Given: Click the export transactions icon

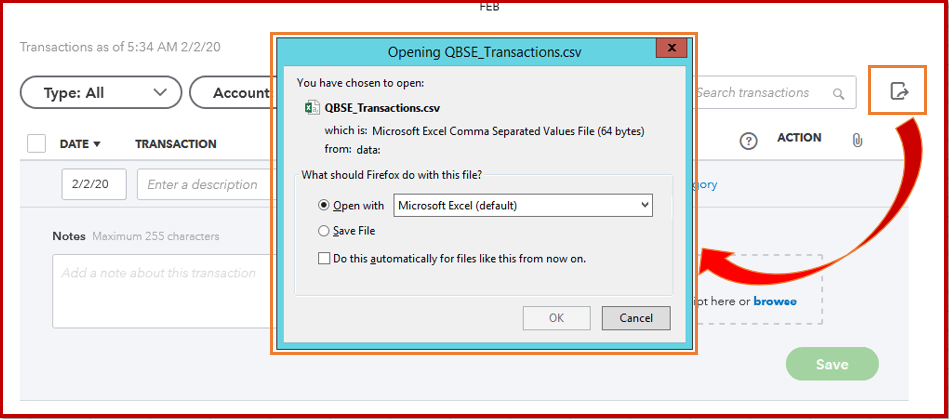Looking at the screenshot, I should coord(899,93).
